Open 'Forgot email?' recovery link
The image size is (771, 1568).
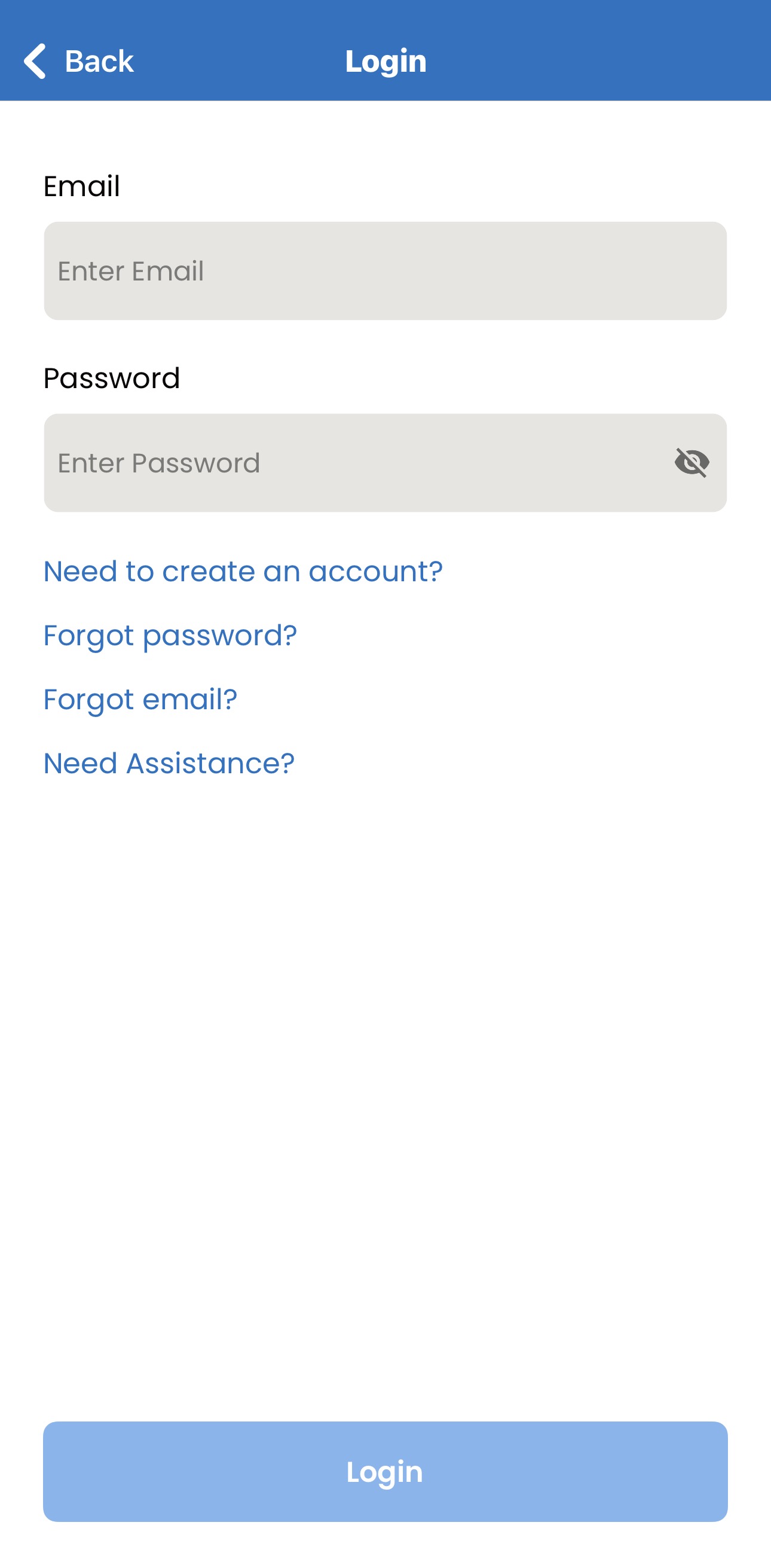click(140, 698)
